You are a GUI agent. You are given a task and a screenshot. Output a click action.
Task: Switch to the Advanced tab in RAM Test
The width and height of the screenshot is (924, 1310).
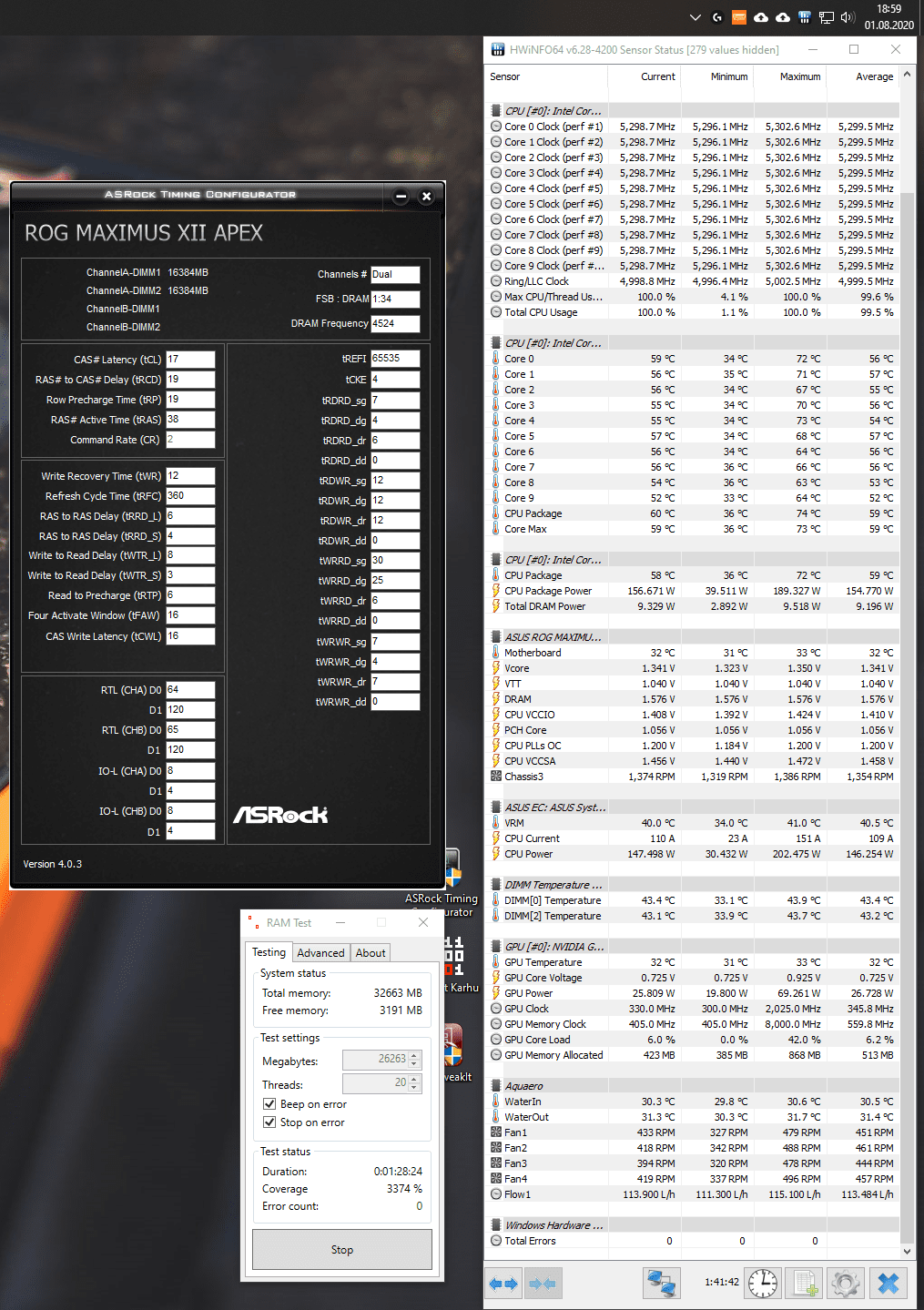[x=321, y=953]
